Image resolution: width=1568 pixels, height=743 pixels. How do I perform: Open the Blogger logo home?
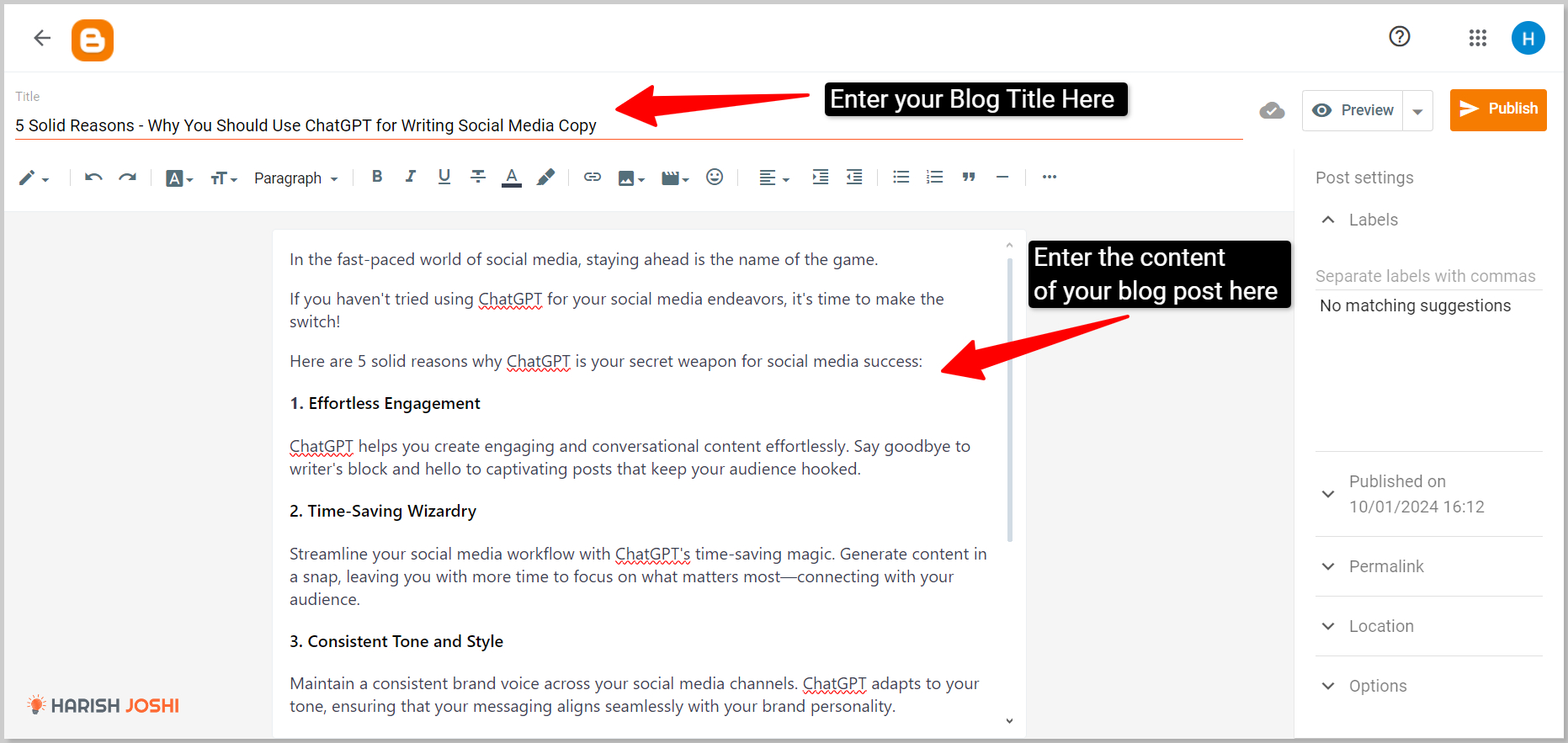pos(93,40)
